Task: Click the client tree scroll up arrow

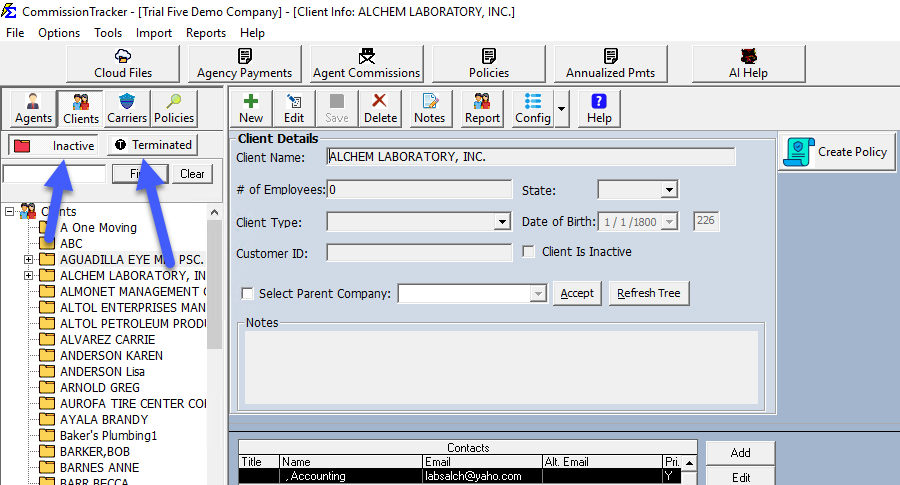Action: (214, 212)
